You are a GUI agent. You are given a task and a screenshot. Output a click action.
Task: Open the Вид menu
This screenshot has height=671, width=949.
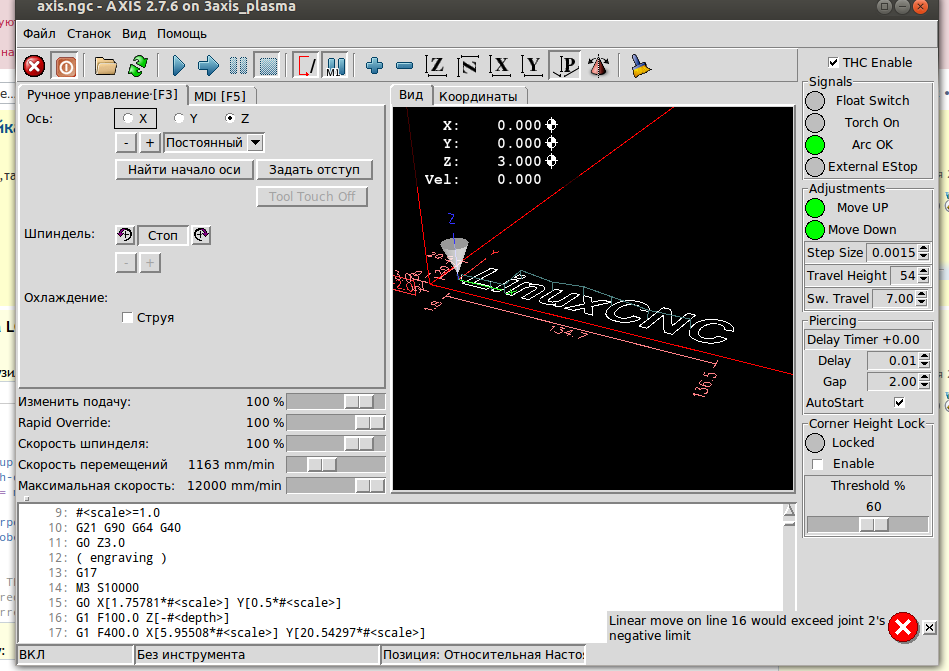point(134,34)
